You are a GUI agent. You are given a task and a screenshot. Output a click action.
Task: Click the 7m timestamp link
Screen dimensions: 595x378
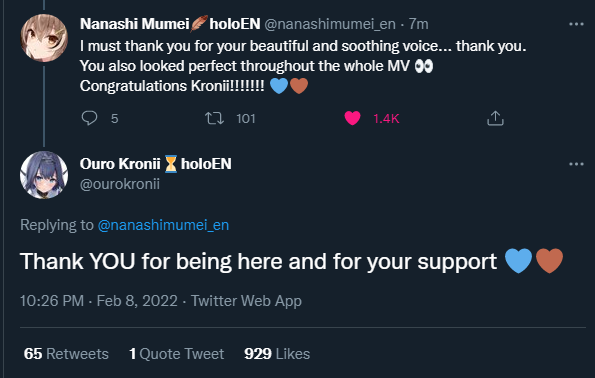(419, 24)
